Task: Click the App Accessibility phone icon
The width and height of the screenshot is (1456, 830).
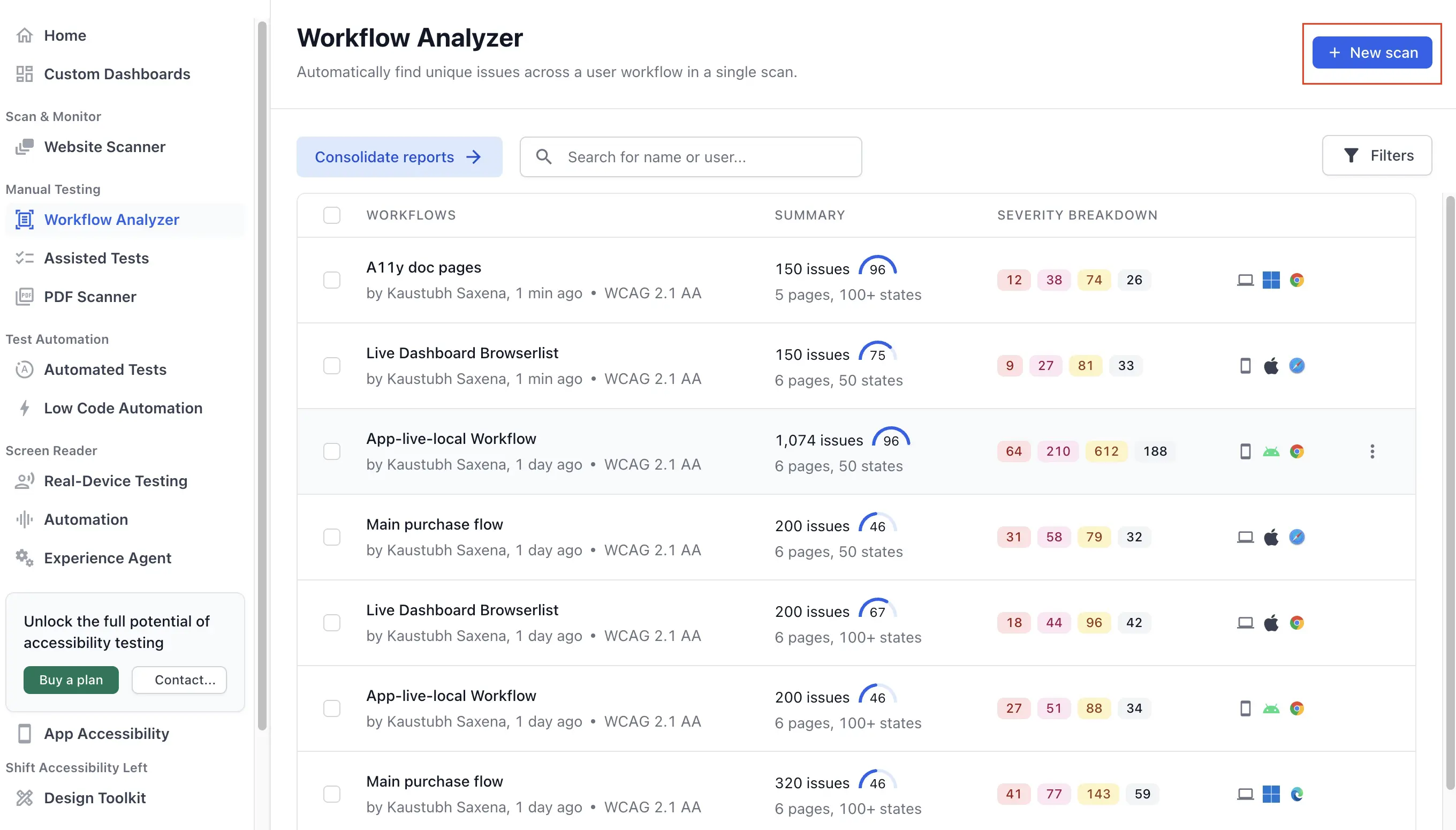Action: [25, 734]
